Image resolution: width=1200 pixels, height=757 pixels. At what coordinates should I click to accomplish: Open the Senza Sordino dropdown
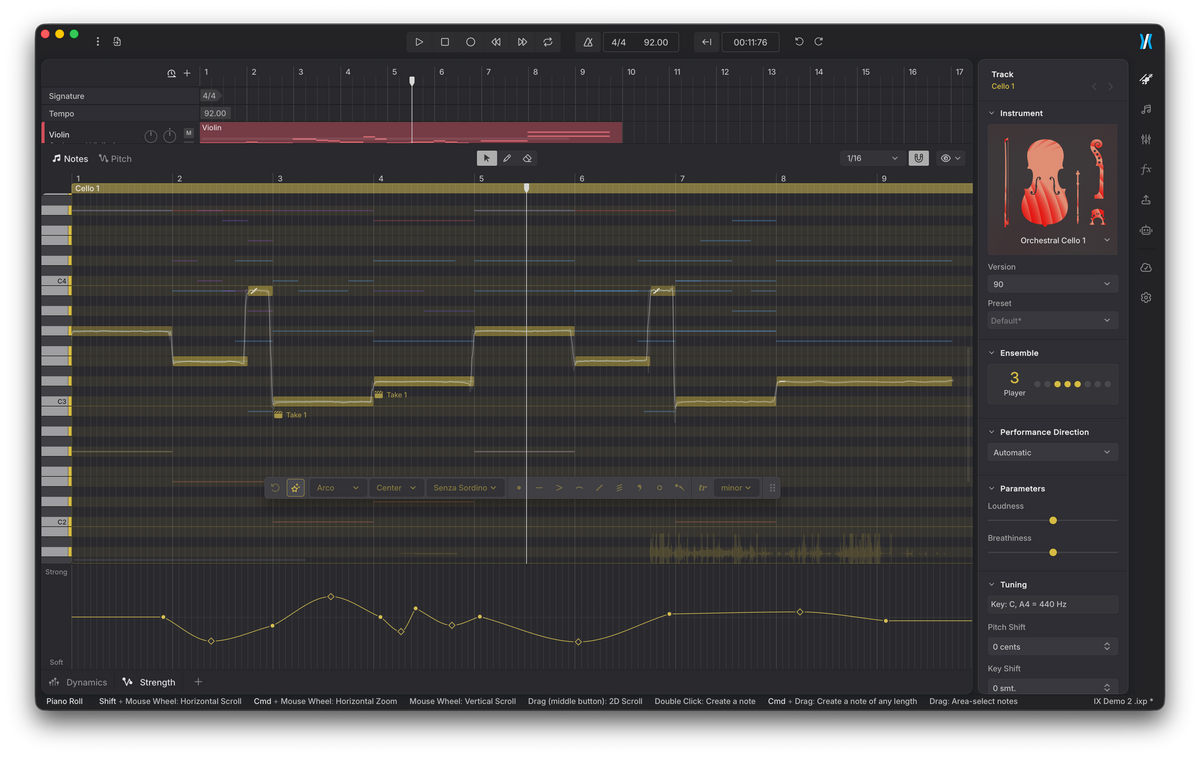464,488
